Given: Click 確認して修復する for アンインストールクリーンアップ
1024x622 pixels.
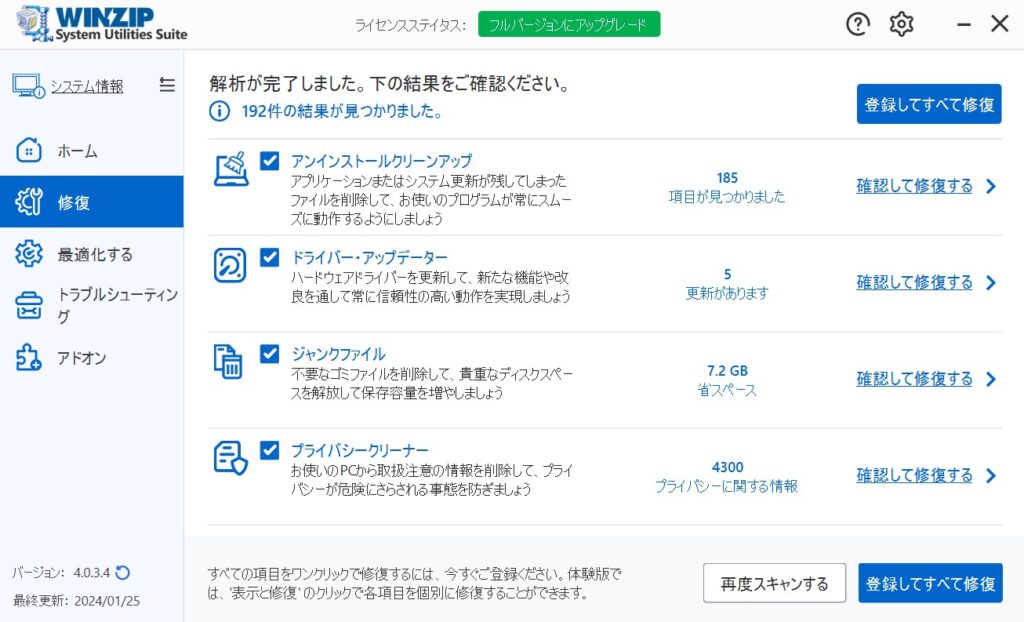Looking at the screenshot, I should 914,186.
